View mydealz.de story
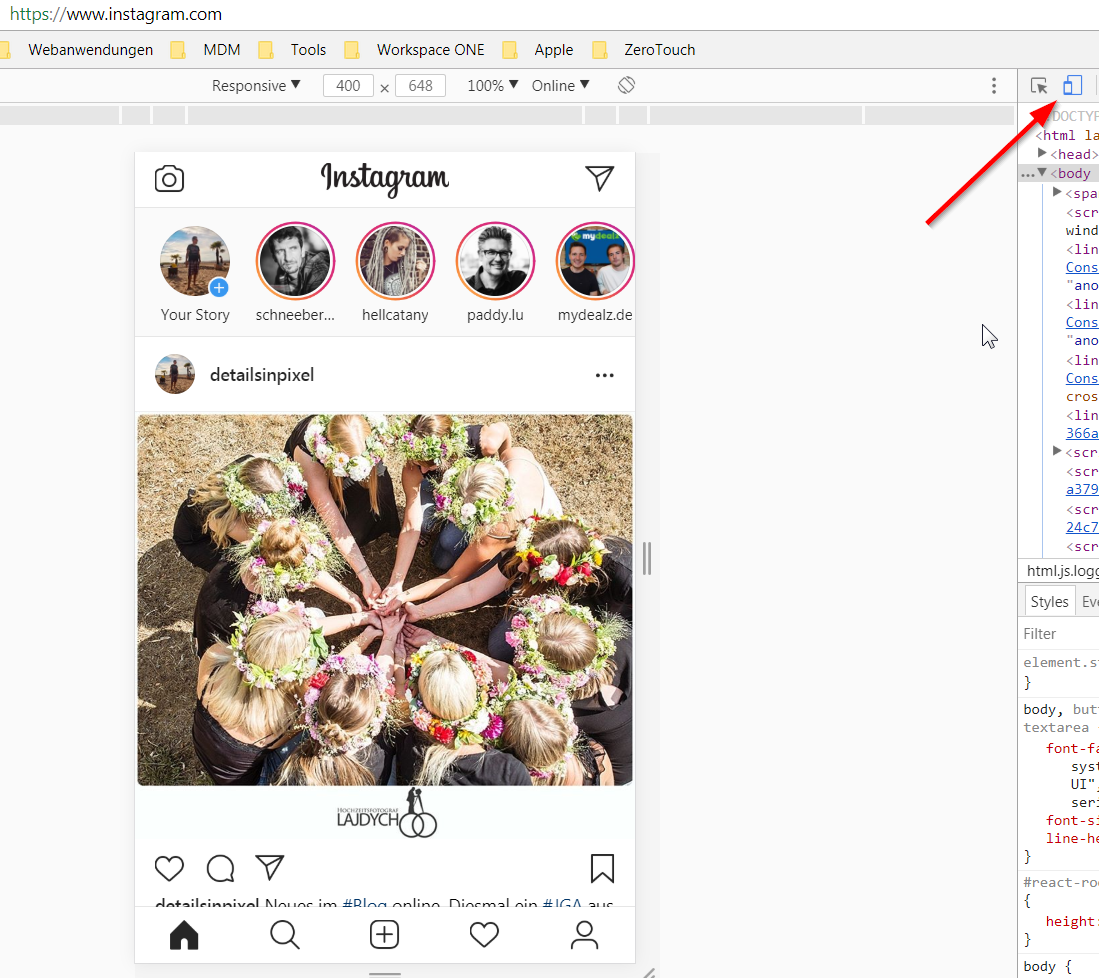Image resolution: width=1099 pixels, height=978 pixels. [595, 262]
